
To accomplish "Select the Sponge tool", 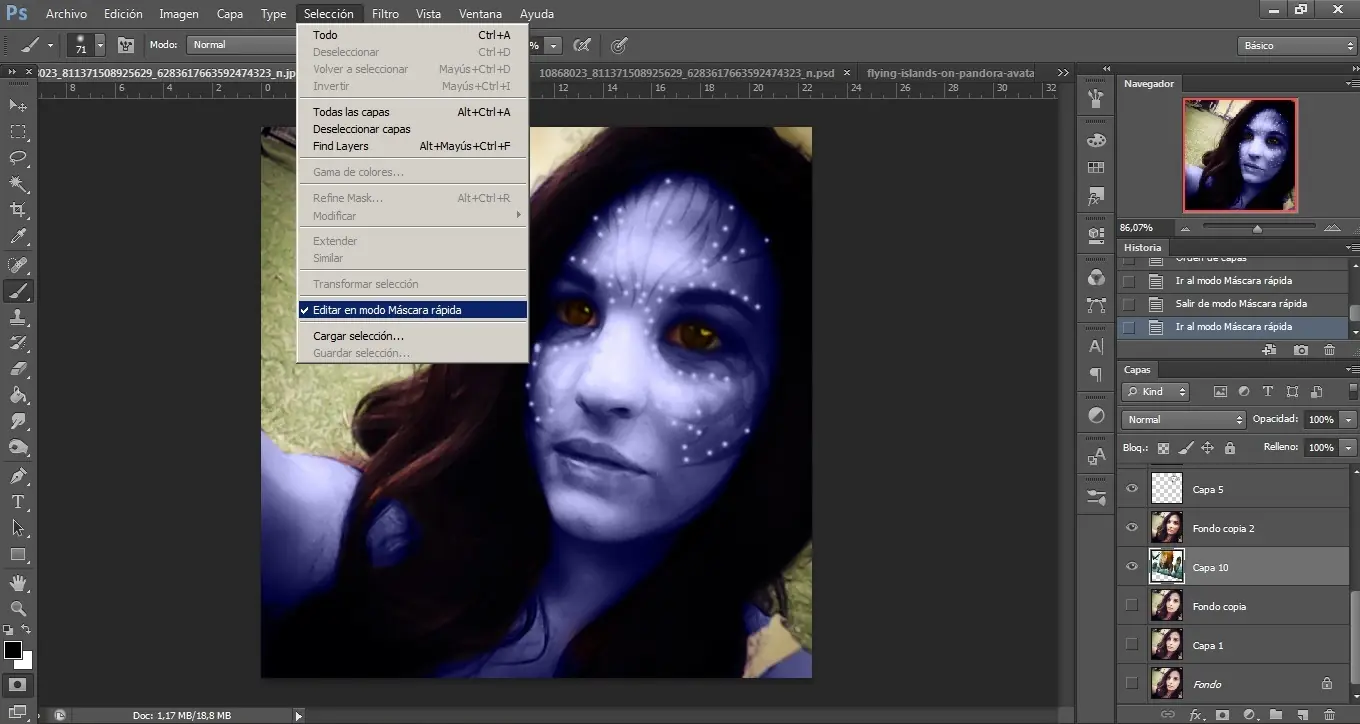I will (x=18, y=447).
